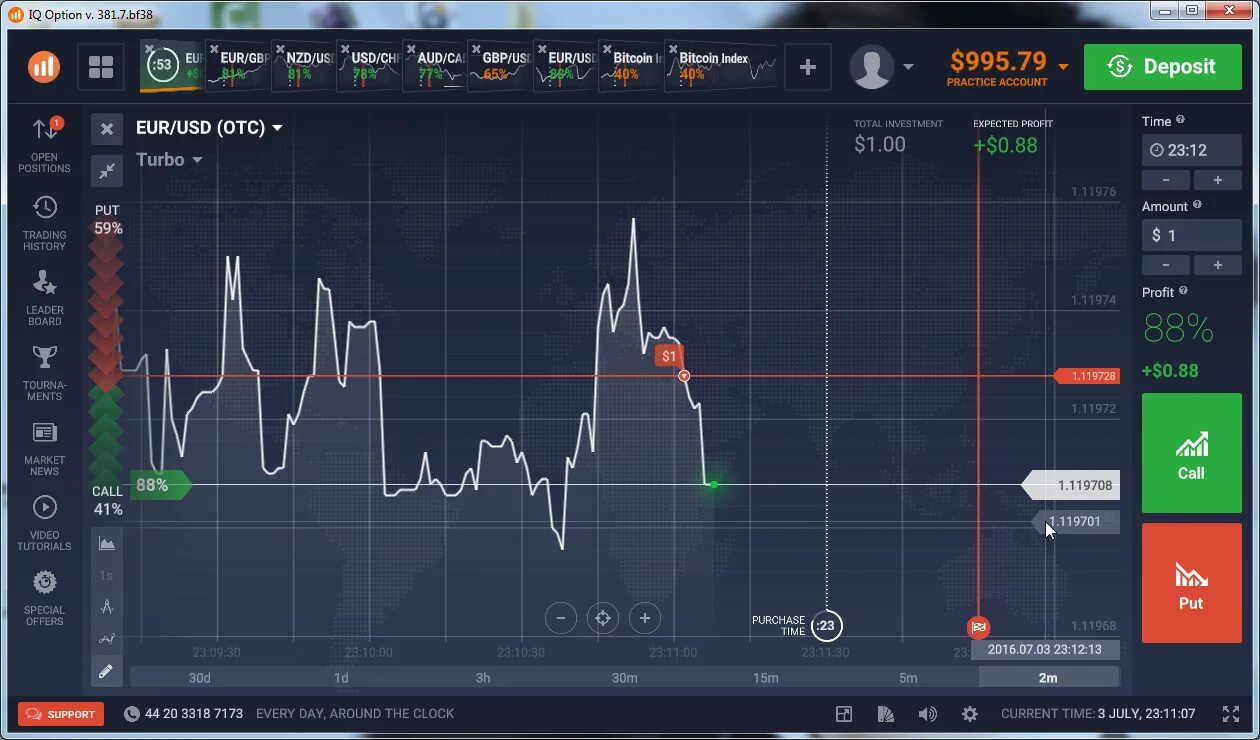Viewport: 1260px width, 740px height.
Task: Close the EUR/USD chart with X icon
Action: coord(107,129)
